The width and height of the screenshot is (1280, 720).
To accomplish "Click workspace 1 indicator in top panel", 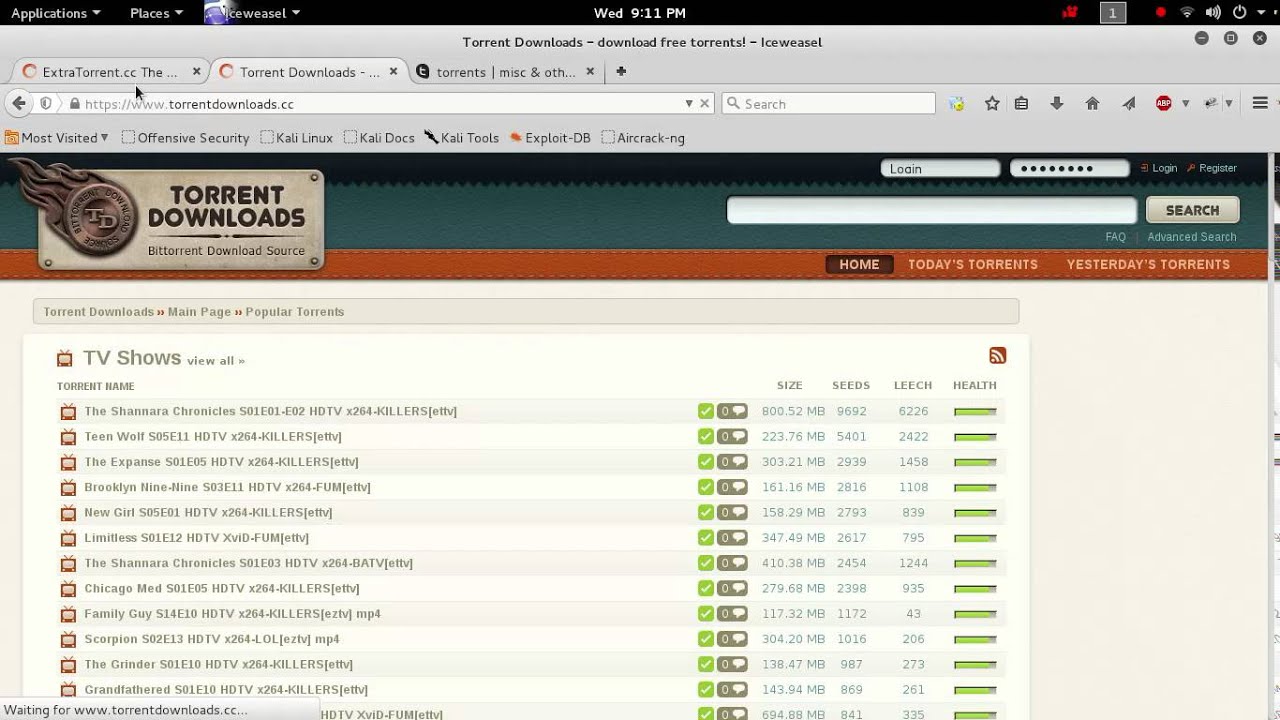I will pyautogui.click(x=1112, y=13).
